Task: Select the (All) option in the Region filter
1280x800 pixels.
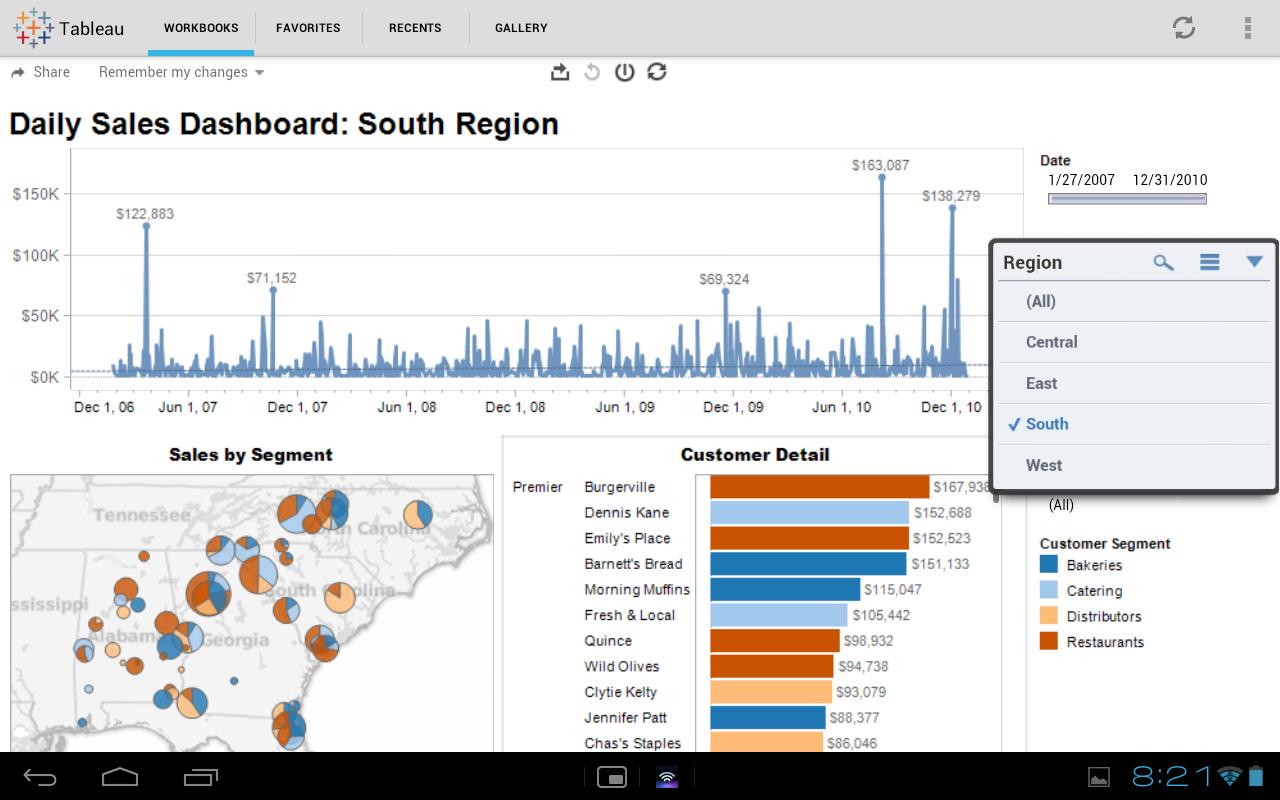Action: 1042,301
